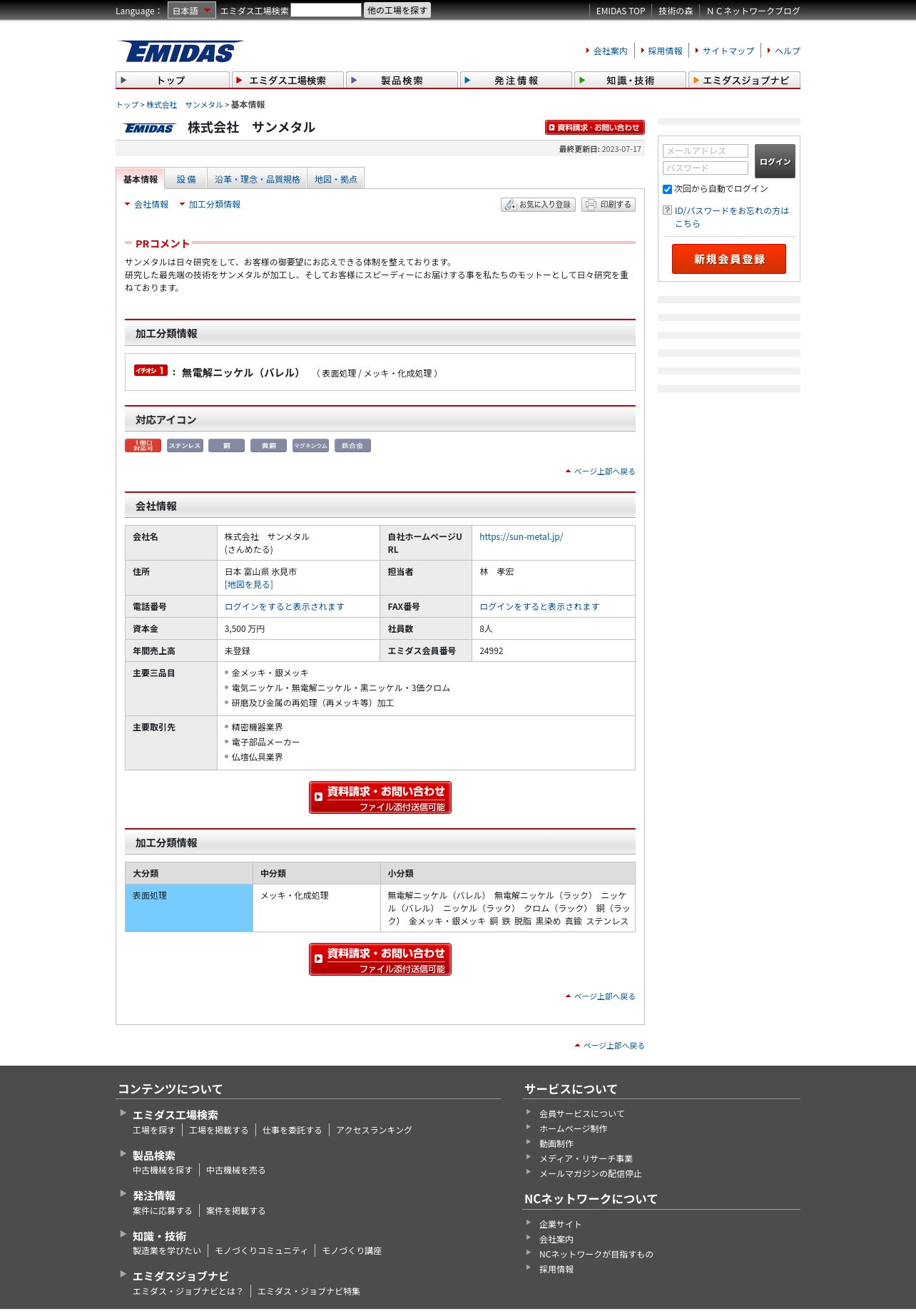This screenshot has width=916, height=1316.
Task: Click 資料請求・お問い合わせ button below 会社情報 table
Action: point(380,797)
